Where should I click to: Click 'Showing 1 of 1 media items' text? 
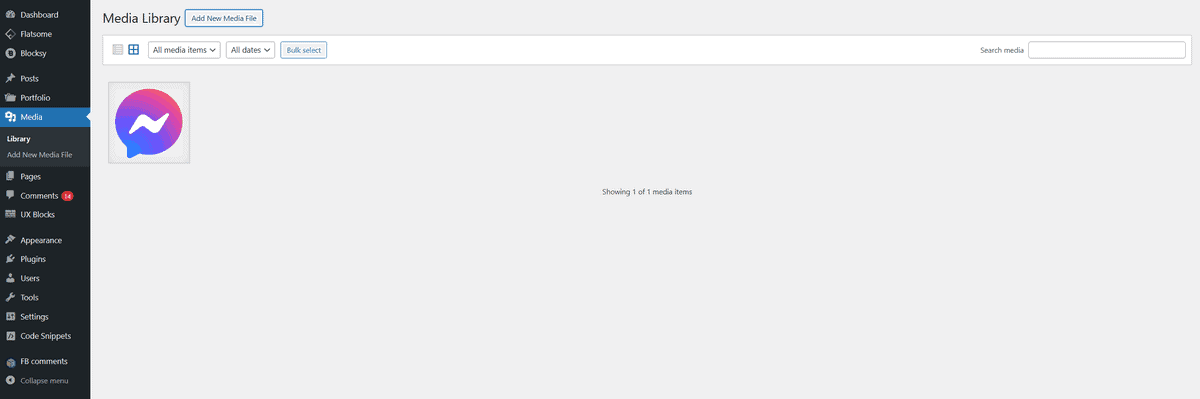647,191
